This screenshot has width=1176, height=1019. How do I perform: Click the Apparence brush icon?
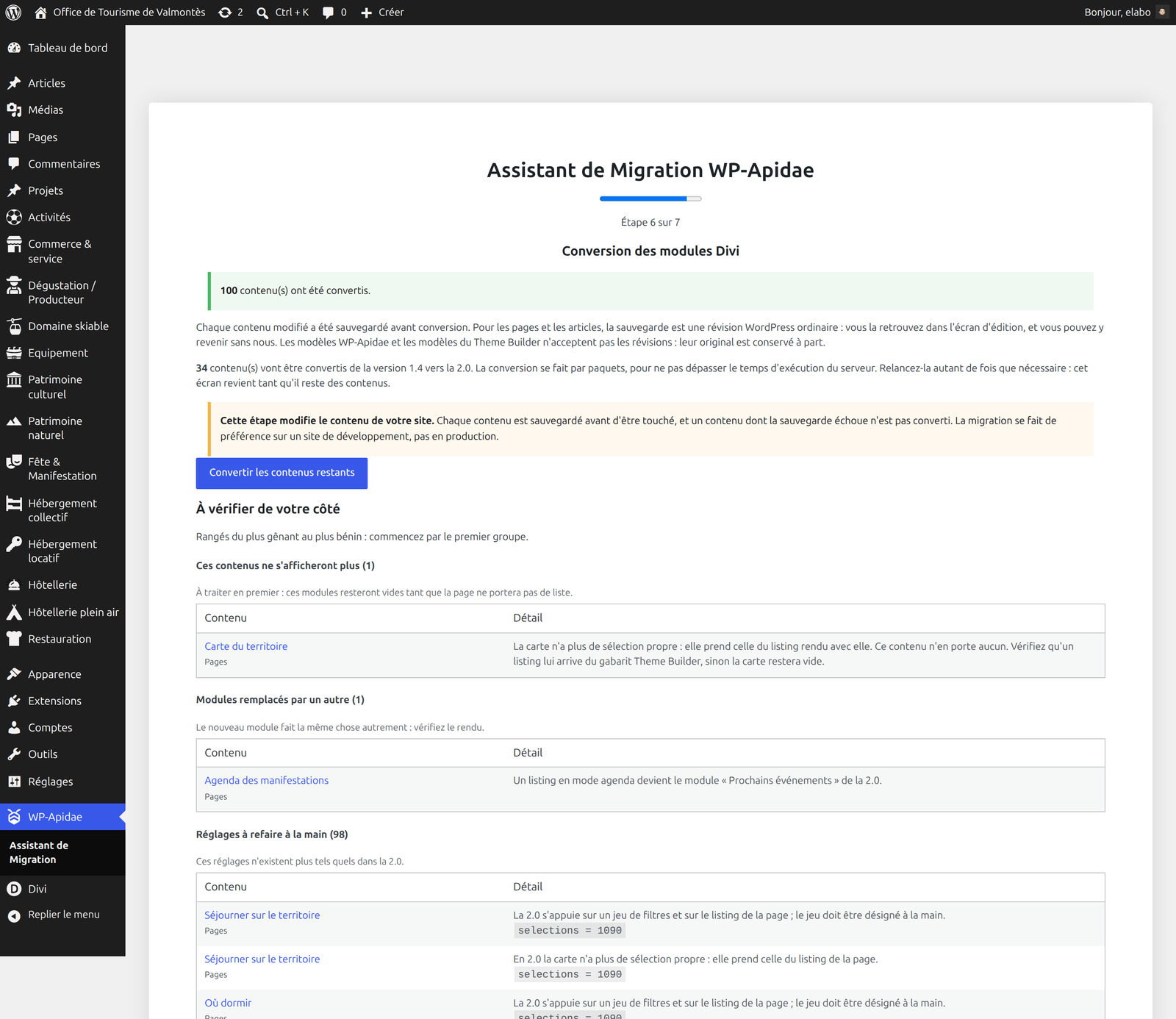pos(14,674)
